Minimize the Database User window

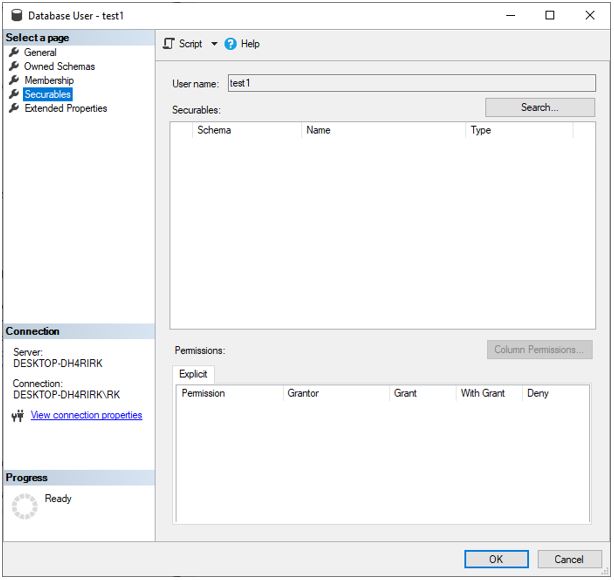(x=511, y=15)
